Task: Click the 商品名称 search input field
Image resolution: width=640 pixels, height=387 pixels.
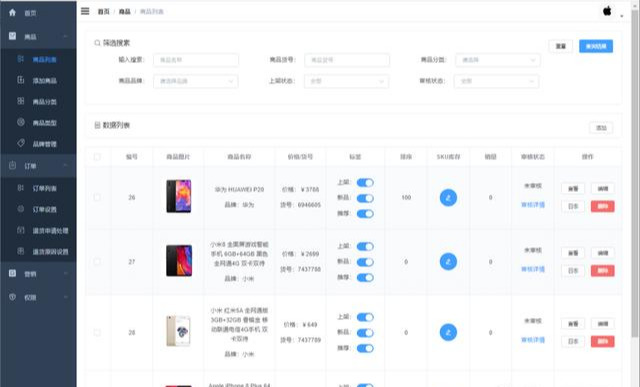Action: (x=196, y=60)
